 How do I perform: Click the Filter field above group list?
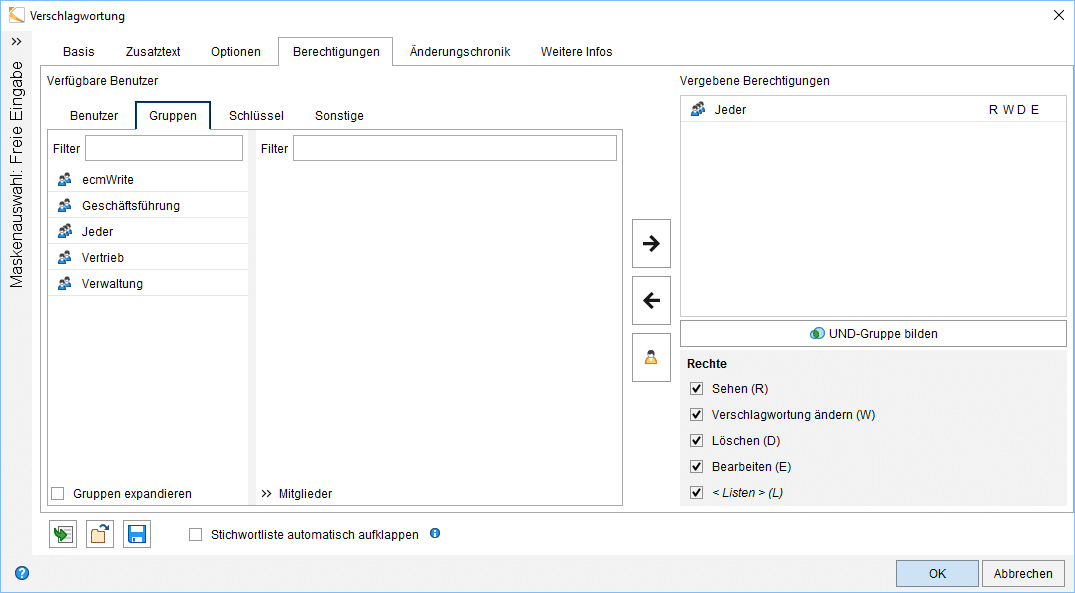(x=164, y=149)
